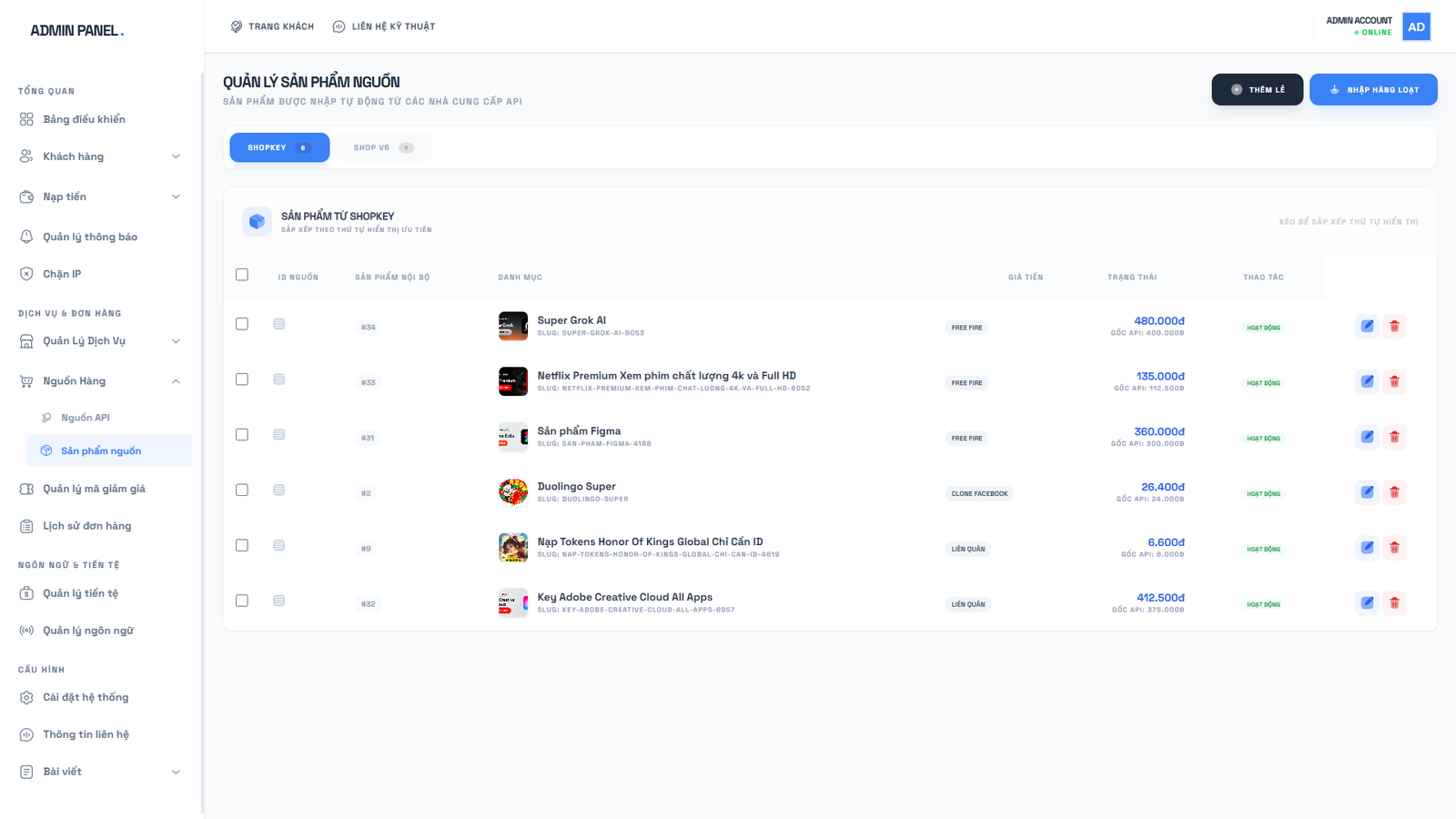Select checkbox for Nạp Tokens Honor Of Kings
The width and height of the screenshot is (1456, 819).
tap(242, 546)
